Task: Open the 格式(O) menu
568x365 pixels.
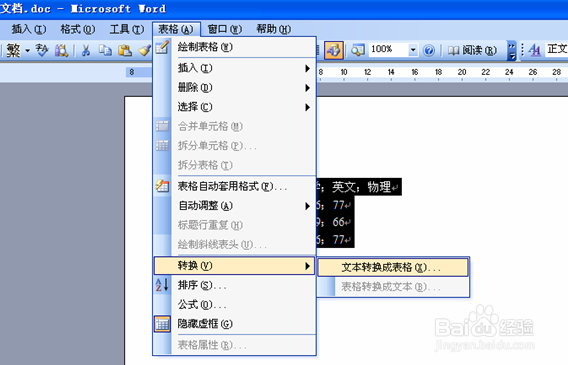Action: (x=78, y=29)
